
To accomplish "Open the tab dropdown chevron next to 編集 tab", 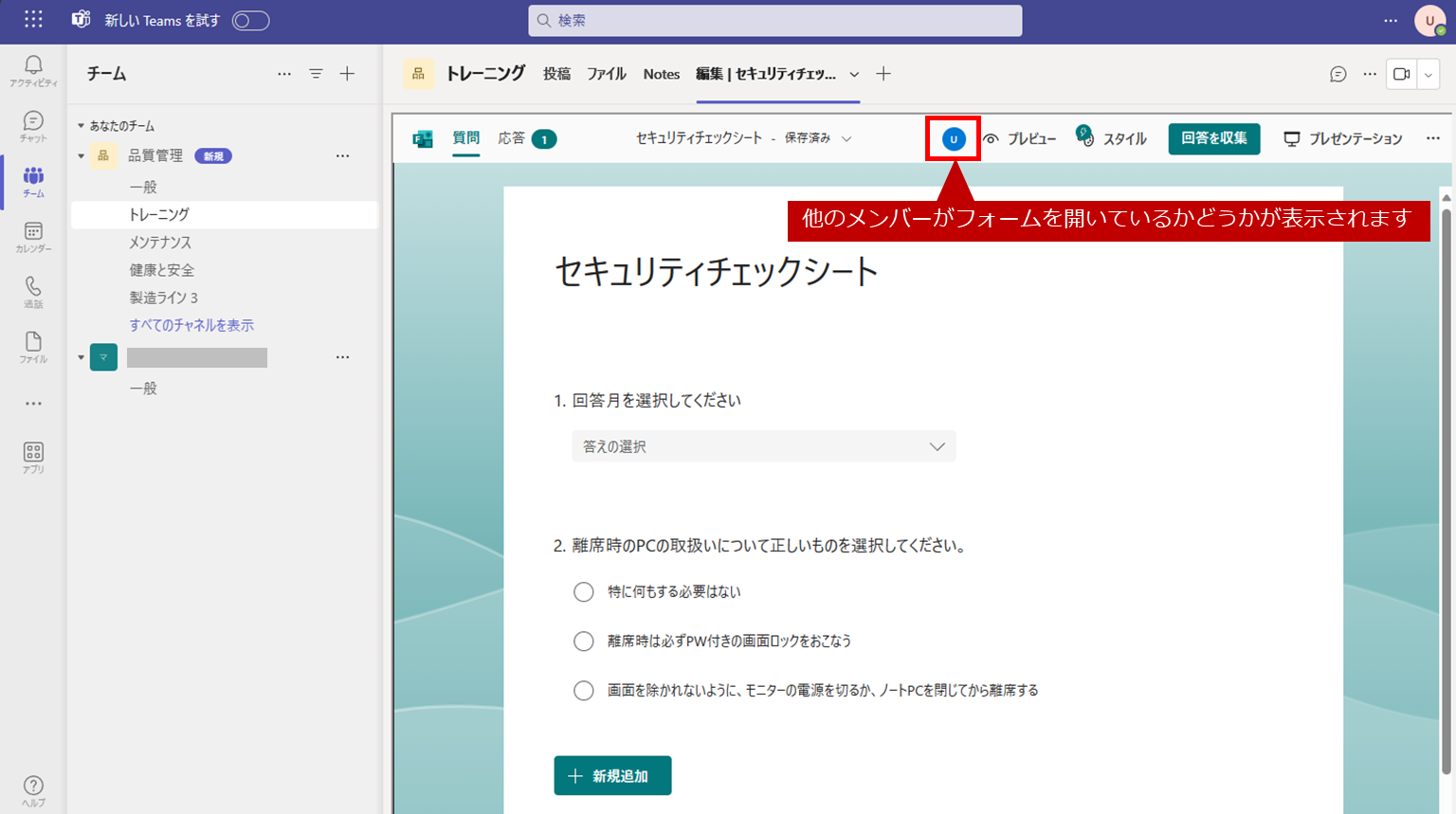I will coord(854,74).
